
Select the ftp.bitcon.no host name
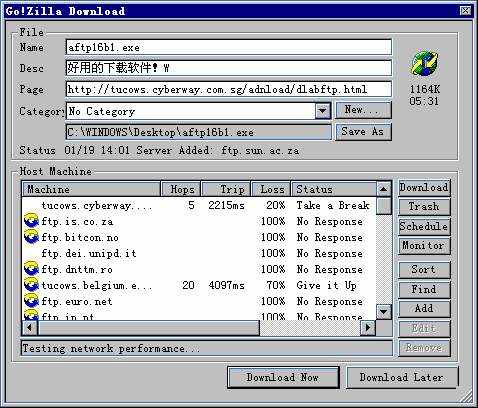[80, 237]
